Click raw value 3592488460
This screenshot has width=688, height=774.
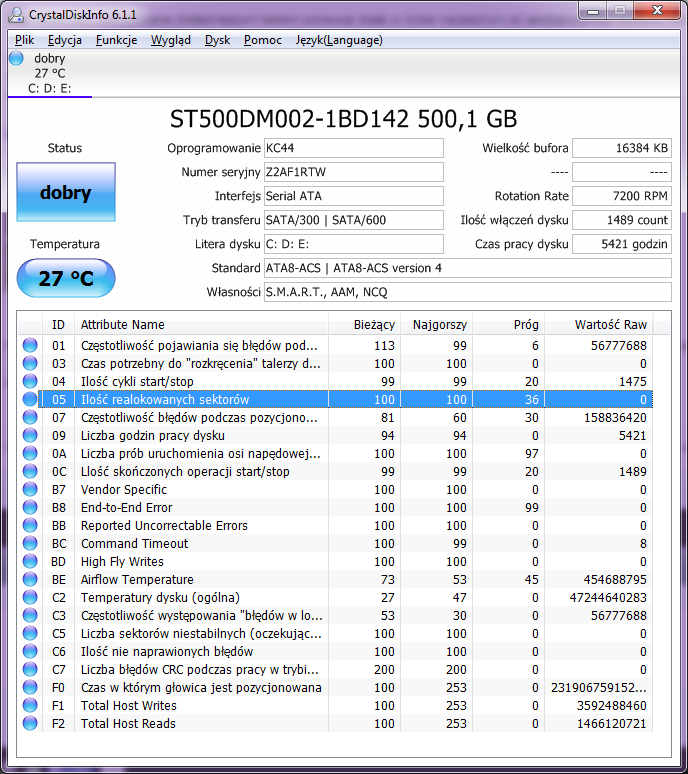point(612,706)
